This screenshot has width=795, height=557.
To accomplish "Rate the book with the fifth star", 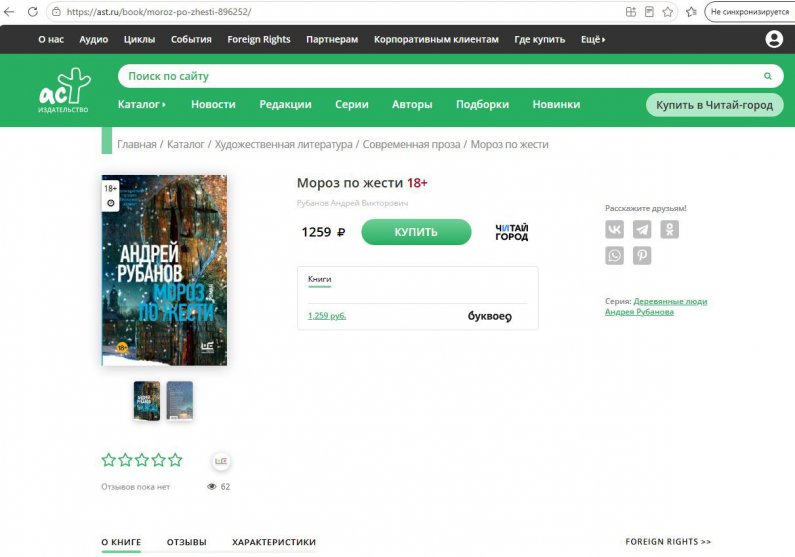I will (x=175, y=460).
